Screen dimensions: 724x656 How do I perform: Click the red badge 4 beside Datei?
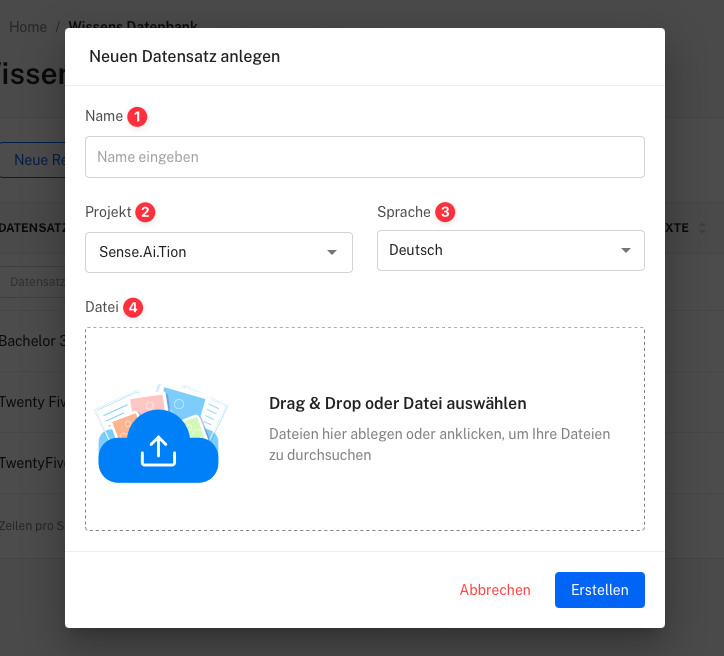pos(133,307)
